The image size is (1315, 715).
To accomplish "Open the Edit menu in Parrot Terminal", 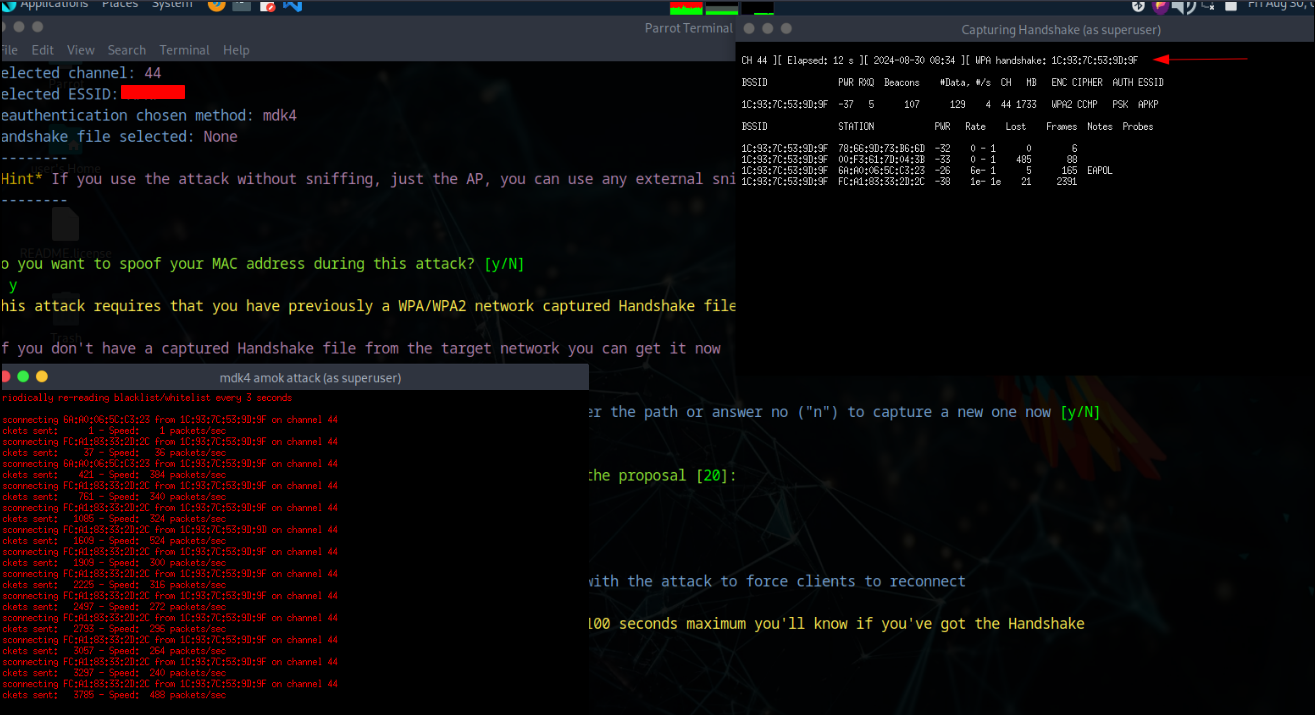I will [42, 50].
